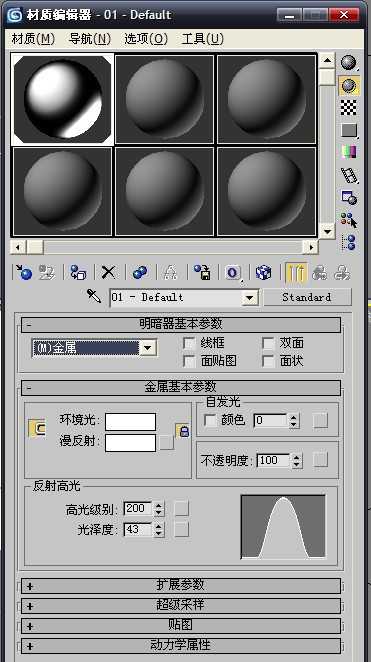Open the 环境光 color swatch
The image size is (371, 662).
130,421
